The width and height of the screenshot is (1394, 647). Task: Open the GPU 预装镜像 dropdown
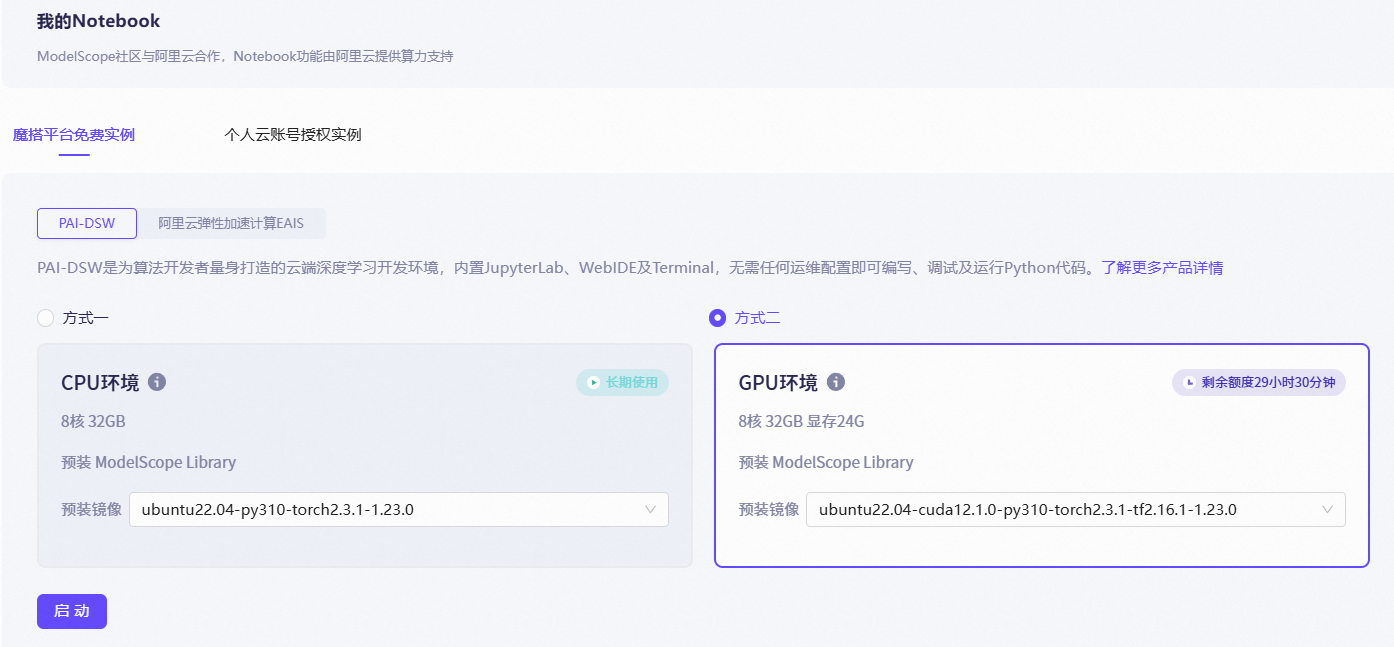point(1075,509)
